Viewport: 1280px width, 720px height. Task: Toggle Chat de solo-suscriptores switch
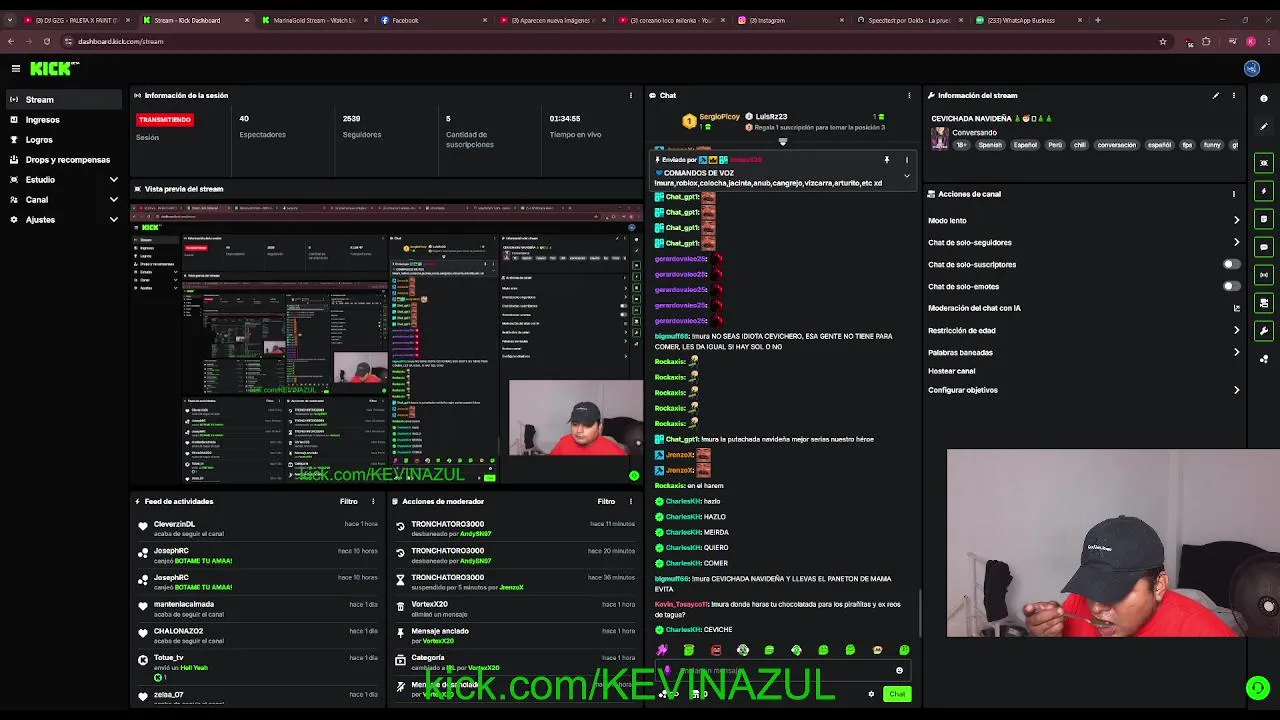click(1232, 264)
